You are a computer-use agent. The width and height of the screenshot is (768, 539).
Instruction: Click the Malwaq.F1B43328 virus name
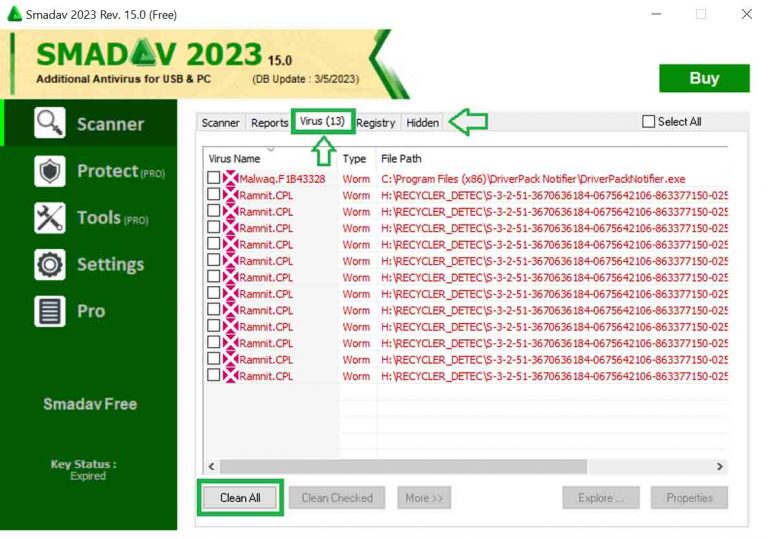(x=282, y=179)
